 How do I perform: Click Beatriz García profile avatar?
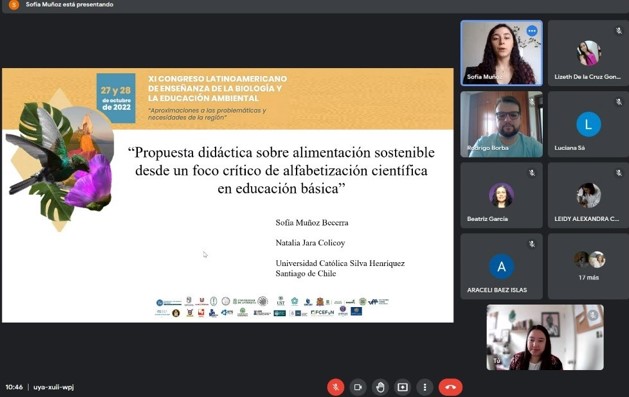point(501,195)
